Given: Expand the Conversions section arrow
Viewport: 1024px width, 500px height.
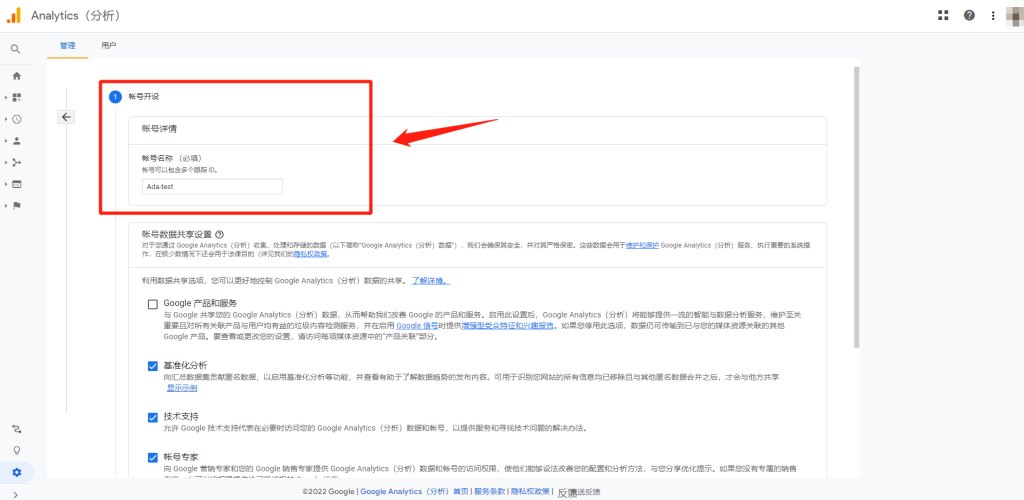Looking at the screenshot, I should (x=6, y=206).
